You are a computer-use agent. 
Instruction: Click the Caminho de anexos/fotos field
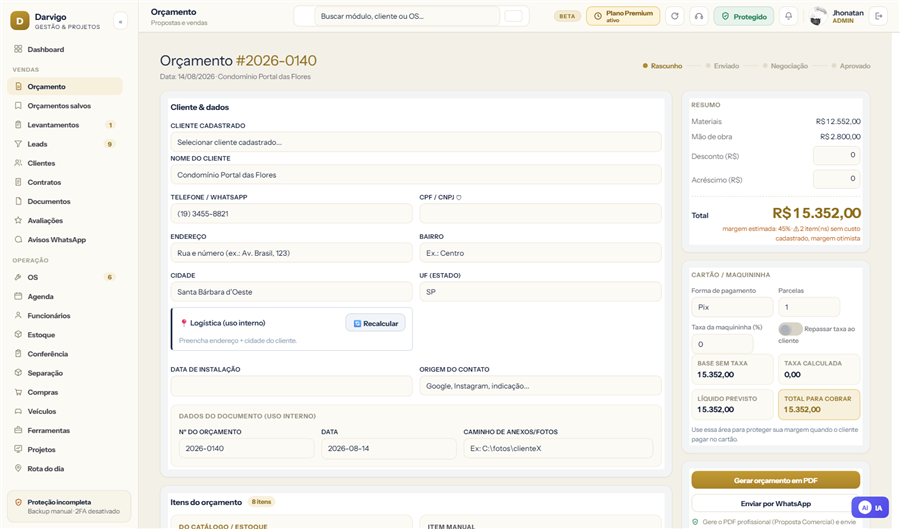click(x=558, y=448)
